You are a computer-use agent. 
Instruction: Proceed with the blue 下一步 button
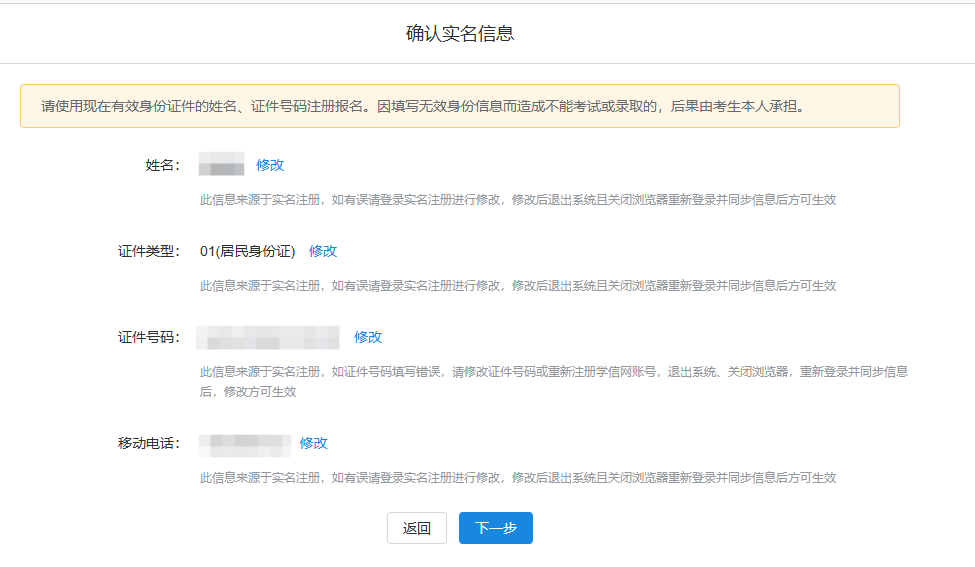coord(495,528)
